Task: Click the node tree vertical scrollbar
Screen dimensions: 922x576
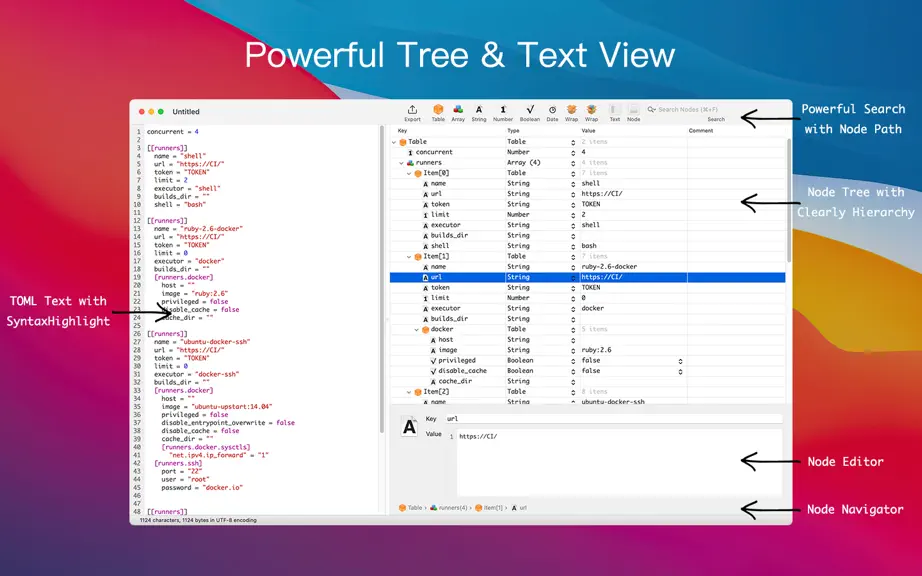Action: click(789, 201)
